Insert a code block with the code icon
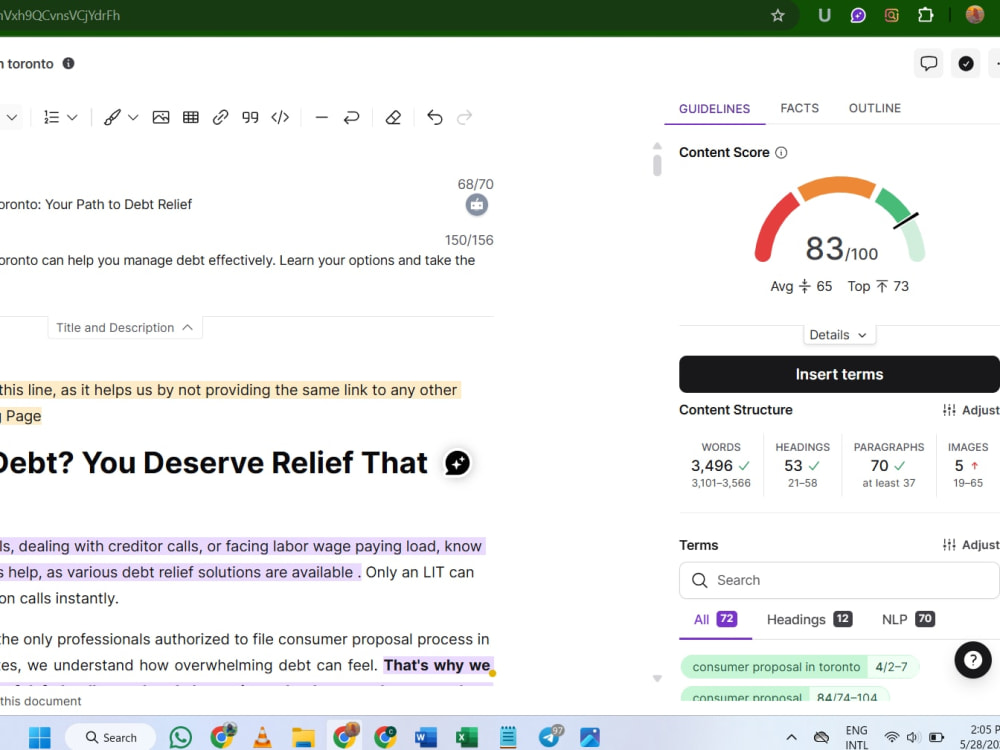1000x750 pixels. tap(280, 117)
